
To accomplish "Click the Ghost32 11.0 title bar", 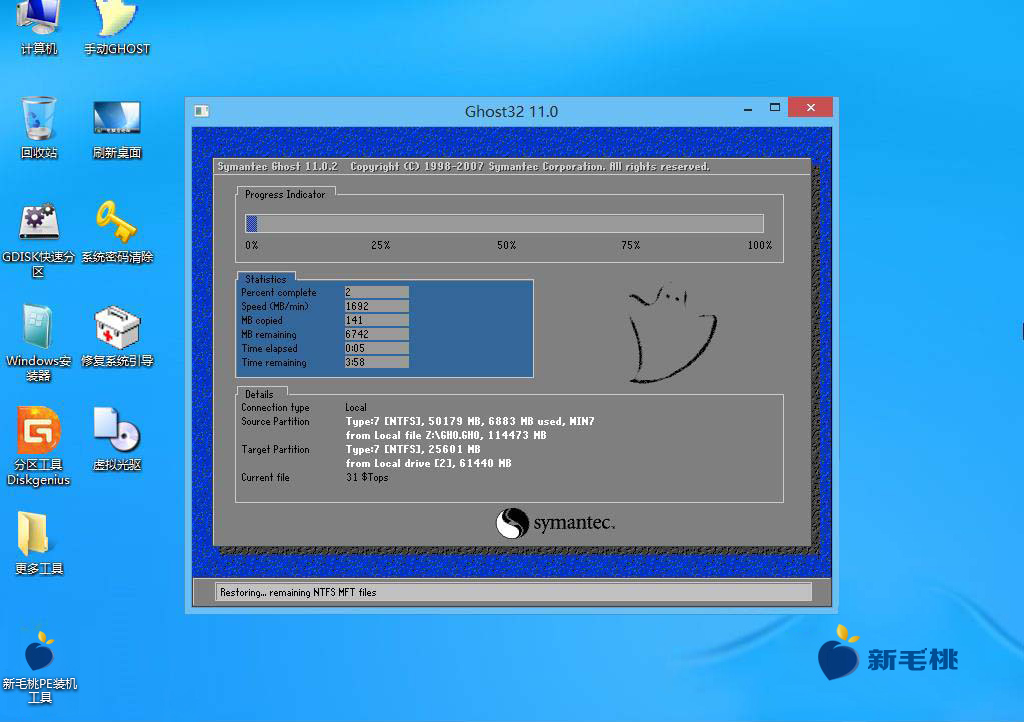I will (511, 112).
